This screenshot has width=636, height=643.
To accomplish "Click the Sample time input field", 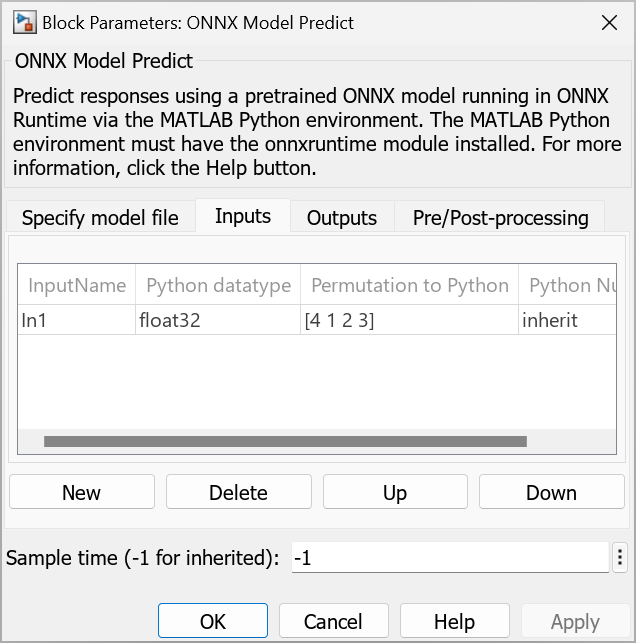I will coord(449,558).
